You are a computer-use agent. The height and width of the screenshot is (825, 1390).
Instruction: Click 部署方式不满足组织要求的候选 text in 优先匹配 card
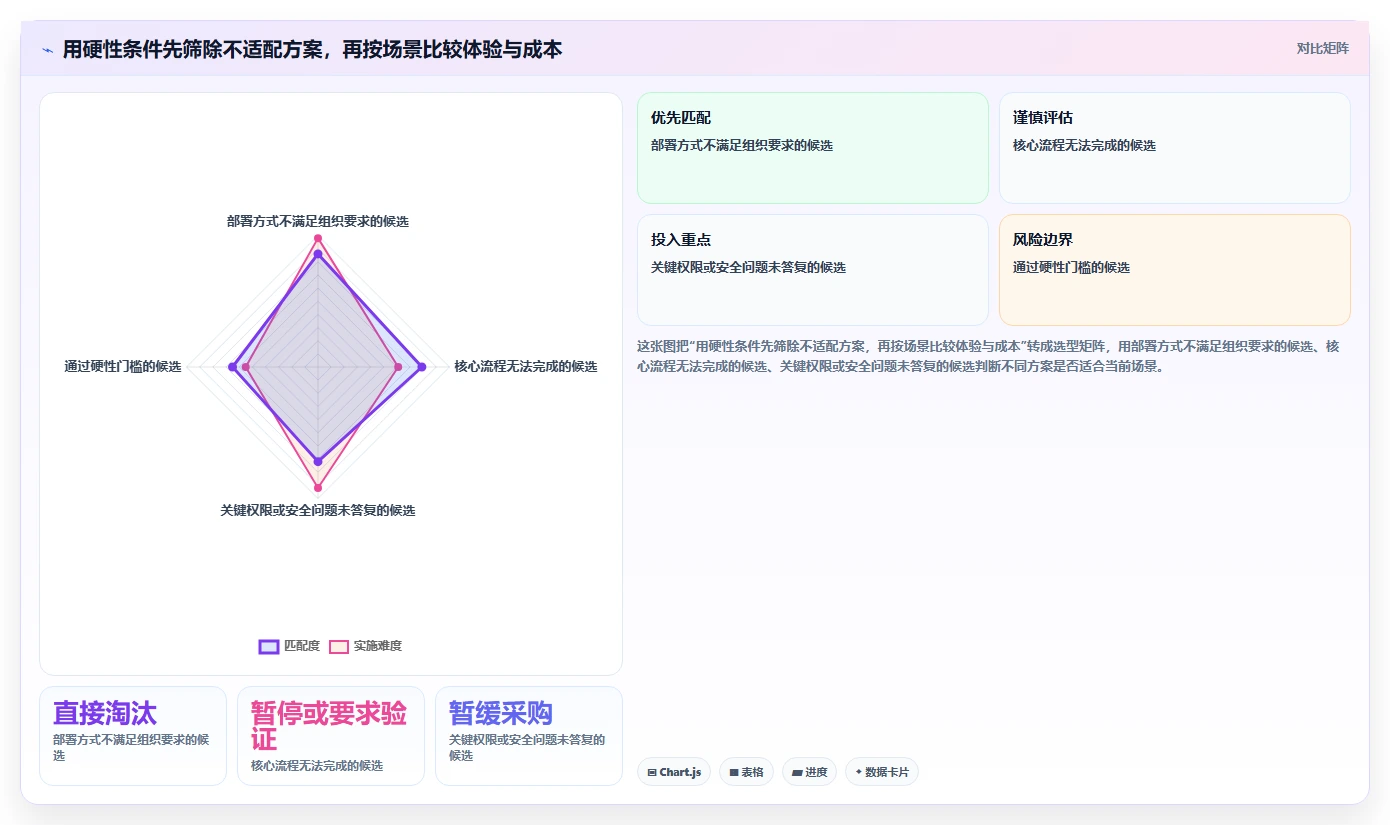tap(742, 145)
